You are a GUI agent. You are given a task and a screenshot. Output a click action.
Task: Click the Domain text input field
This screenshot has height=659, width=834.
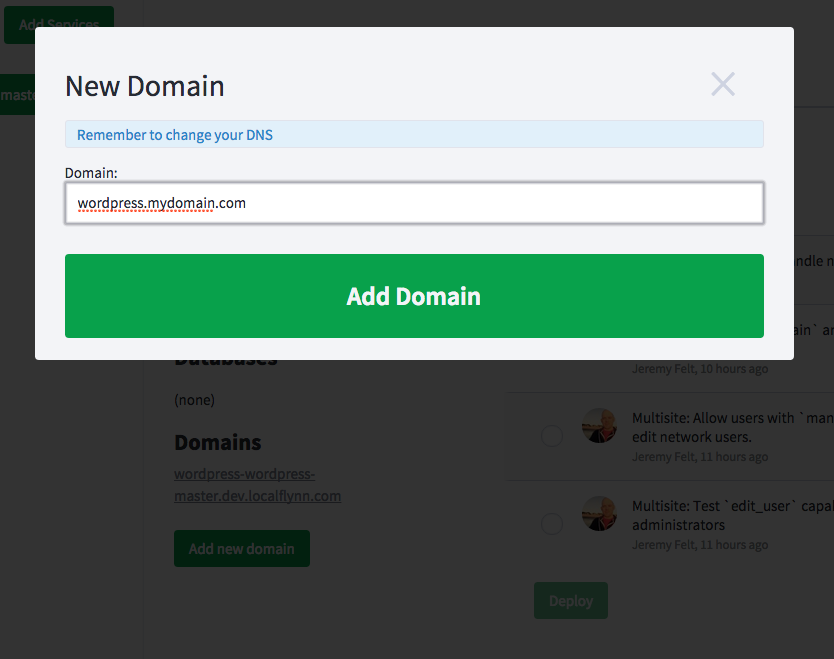click(414, 203)
